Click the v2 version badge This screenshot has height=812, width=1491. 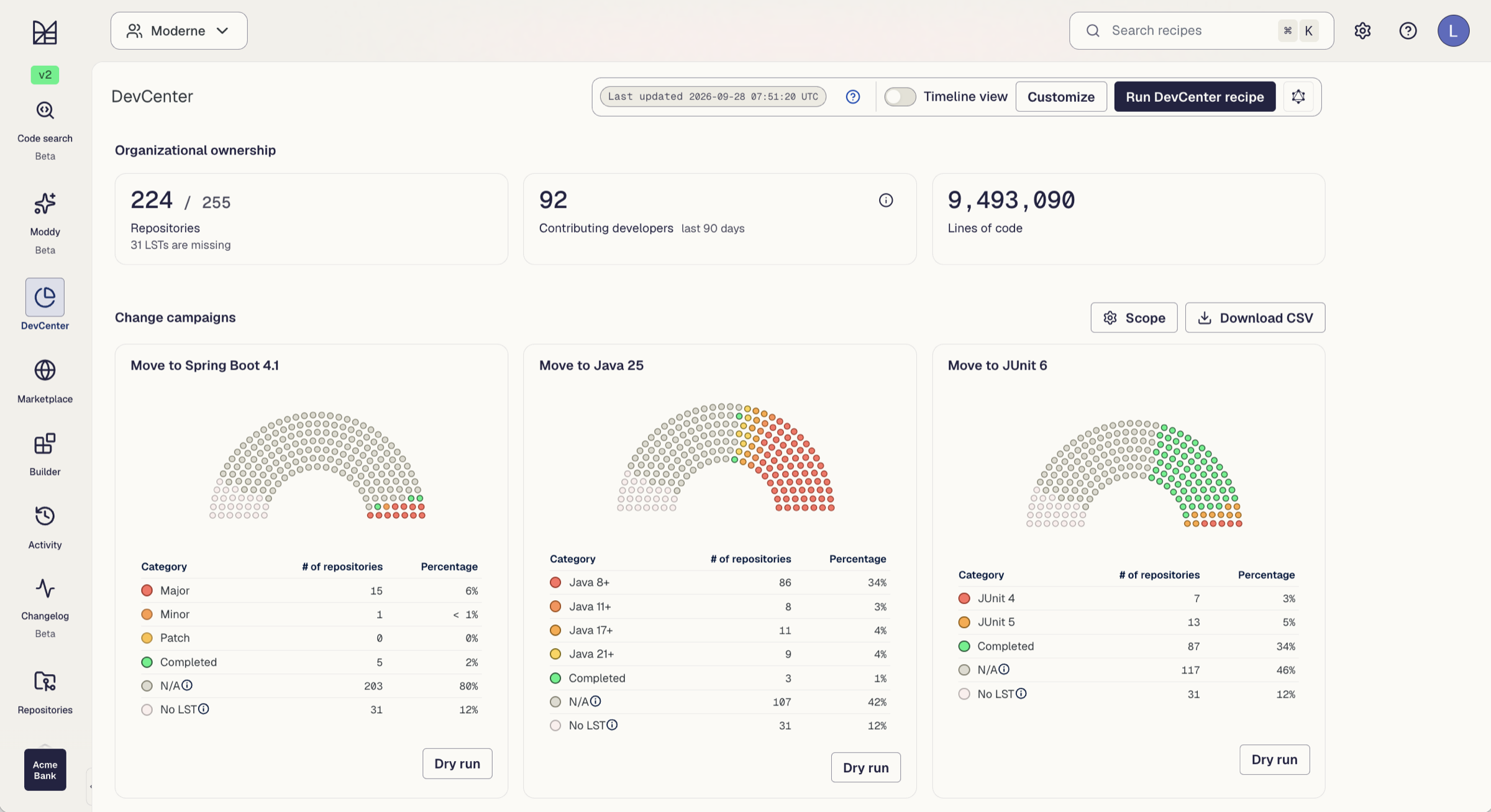click(45, 75)
